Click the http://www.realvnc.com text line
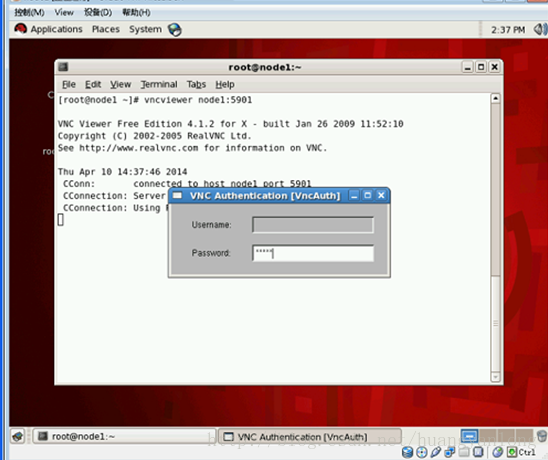 pos(192,148)
